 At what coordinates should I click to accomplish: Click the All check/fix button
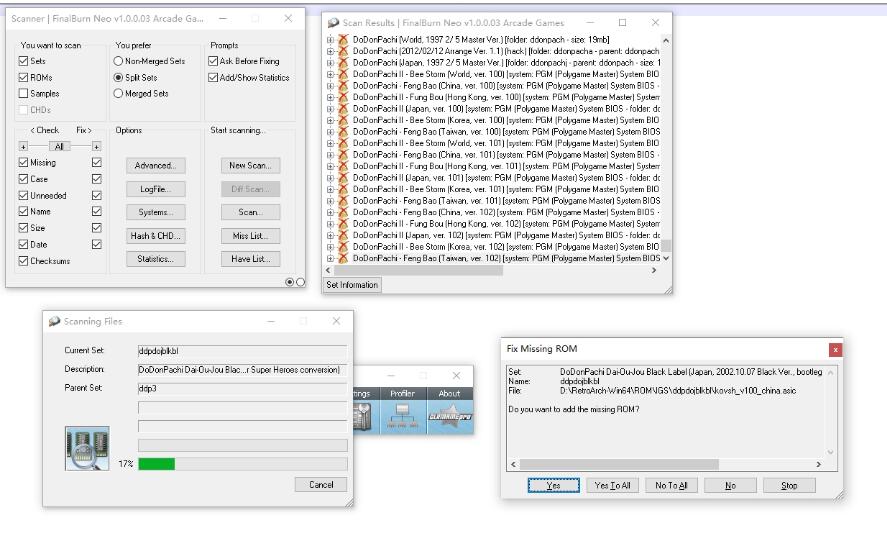pos(59,147)
